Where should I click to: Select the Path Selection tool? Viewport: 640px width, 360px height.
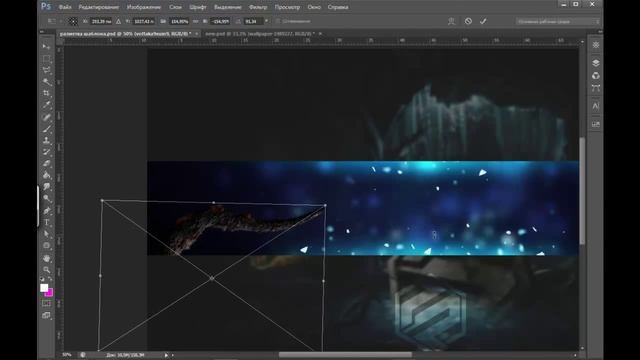click(x=47, y=234)
